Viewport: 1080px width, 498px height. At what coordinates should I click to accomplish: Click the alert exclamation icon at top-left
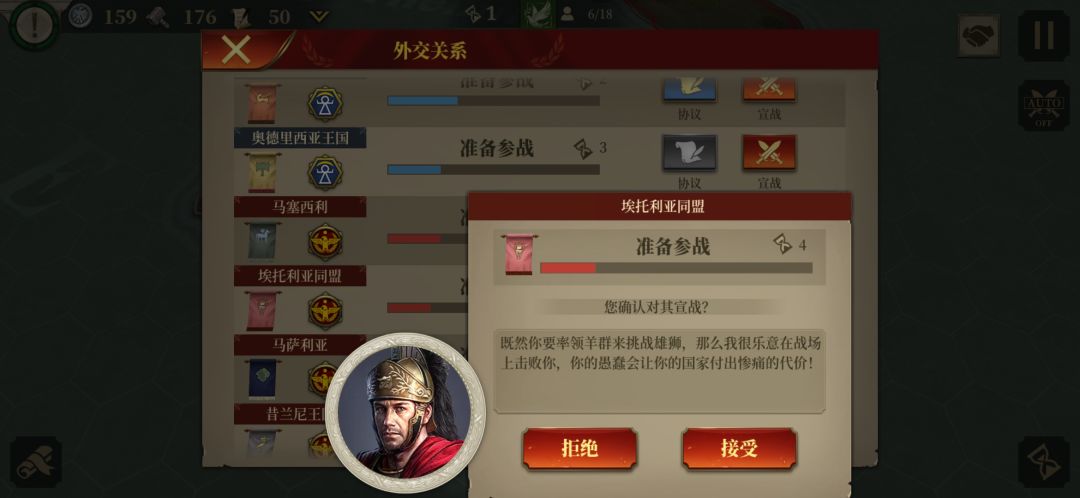click(x=32, y=25)
